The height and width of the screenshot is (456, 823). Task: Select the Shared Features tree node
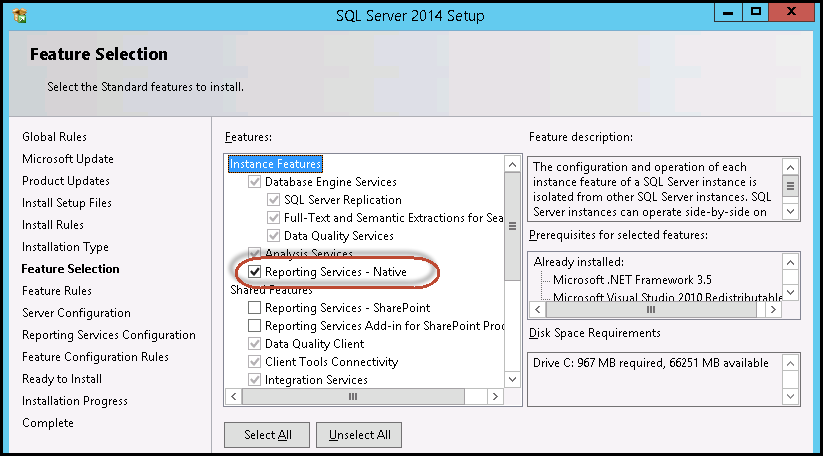point(271,290)
